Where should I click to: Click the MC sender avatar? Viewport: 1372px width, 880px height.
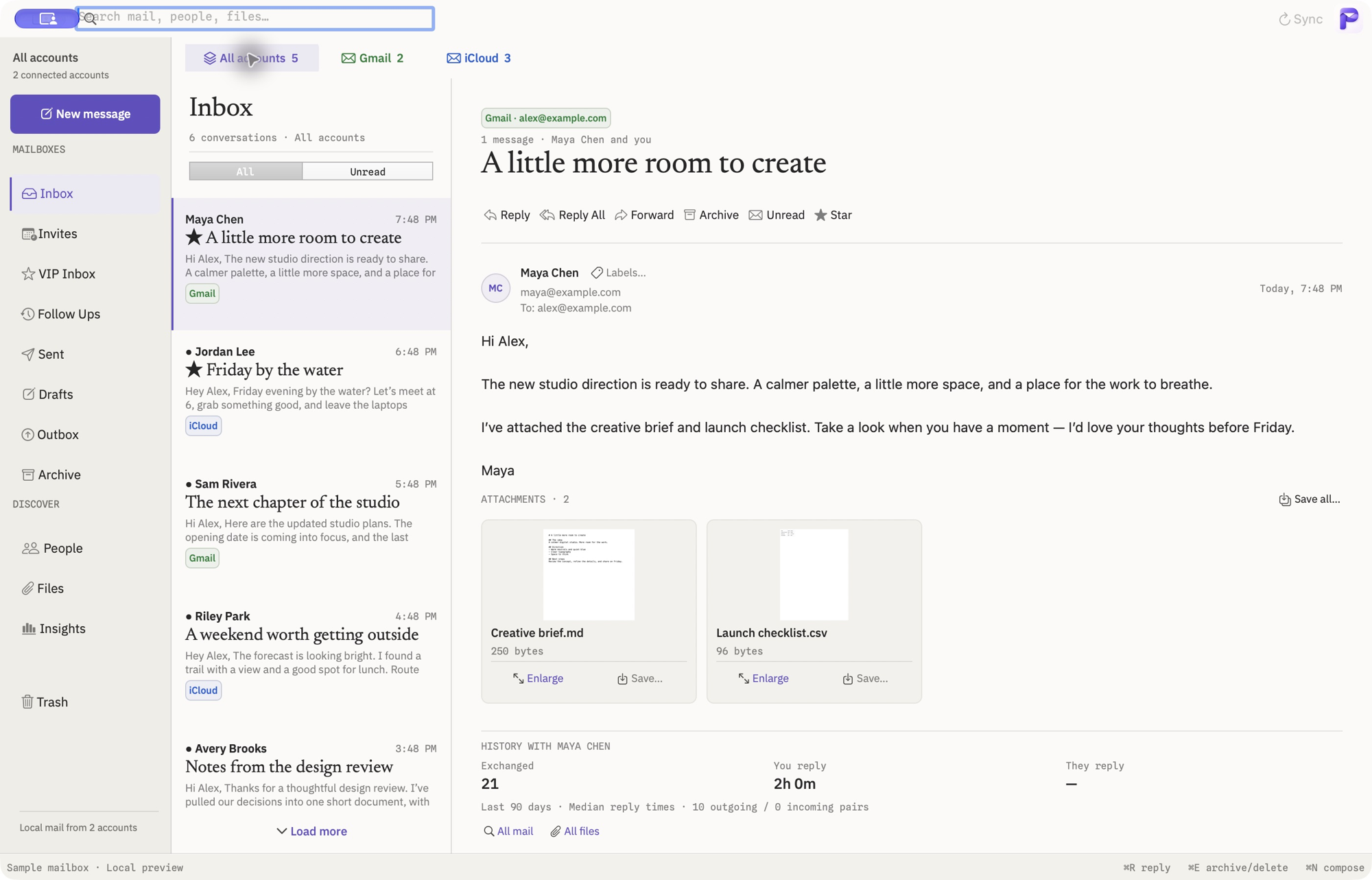pyautogui.click(x=495, y=289)
